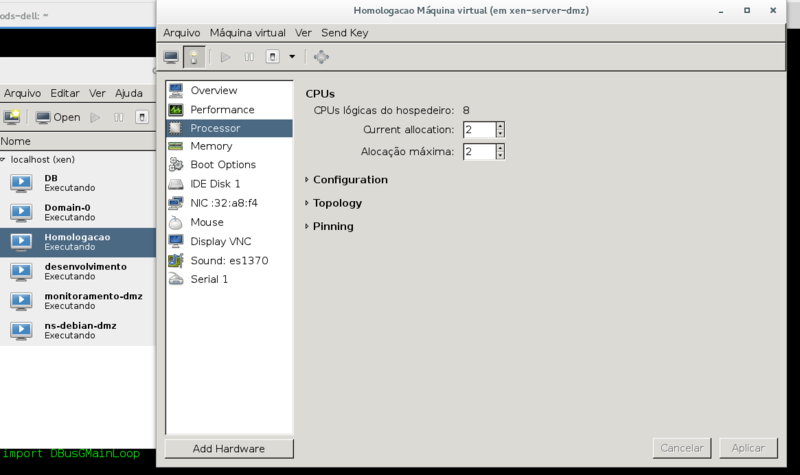
Task: Collapse the localhost (xen) connection tree
Action: pyautogui.click(x=3, y=160)
